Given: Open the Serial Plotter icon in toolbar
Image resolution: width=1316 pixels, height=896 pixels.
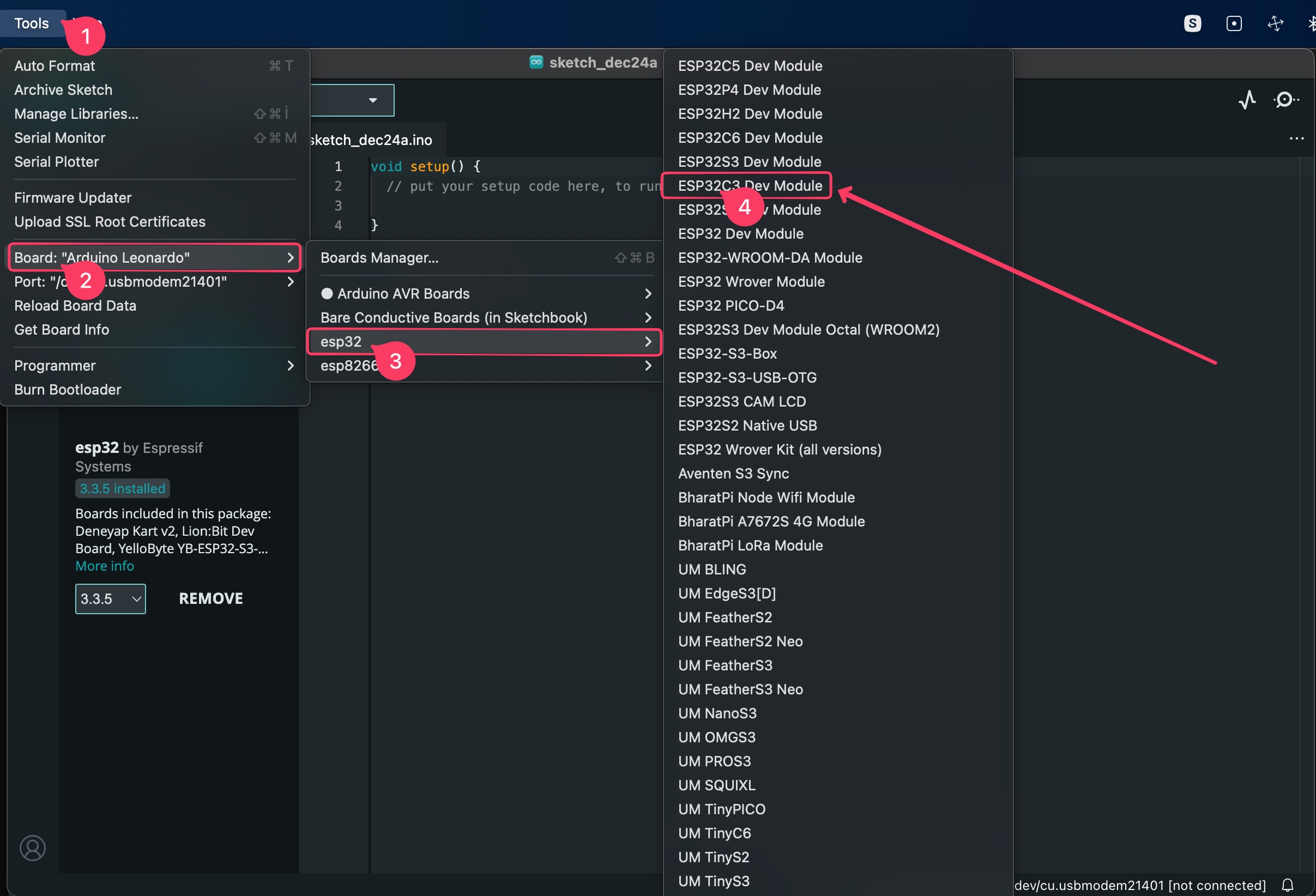Looking at the screenshot, I should pos(1247,100).
